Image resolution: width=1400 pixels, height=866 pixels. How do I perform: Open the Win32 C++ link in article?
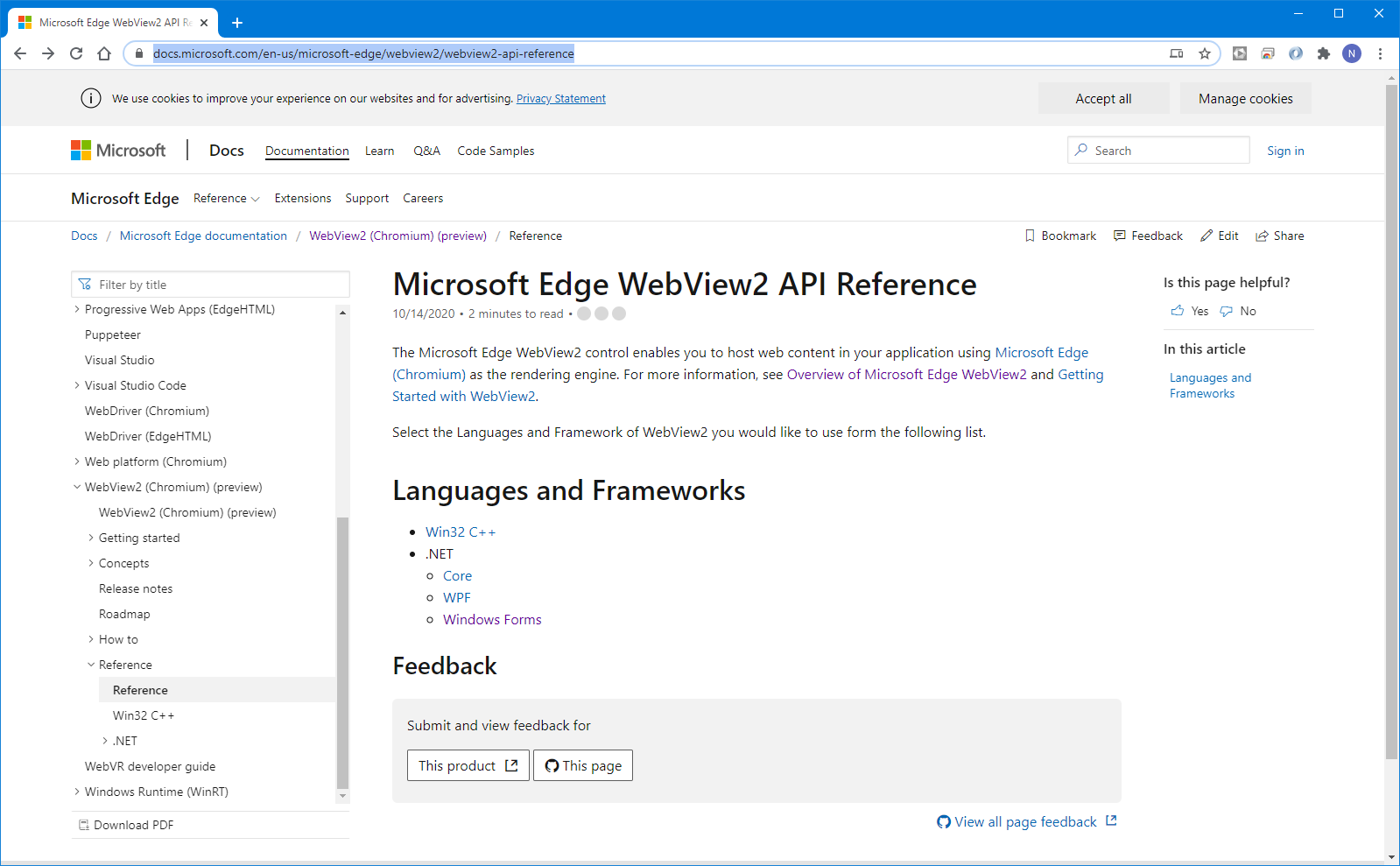point(461,532)
